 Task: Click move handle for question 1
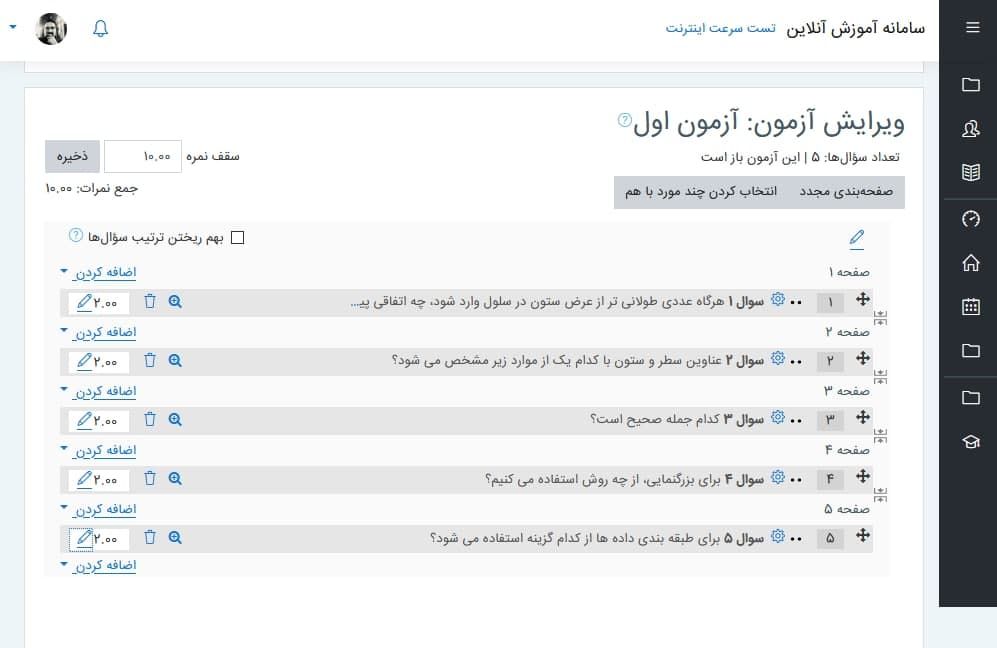click(x=862, y=299)
